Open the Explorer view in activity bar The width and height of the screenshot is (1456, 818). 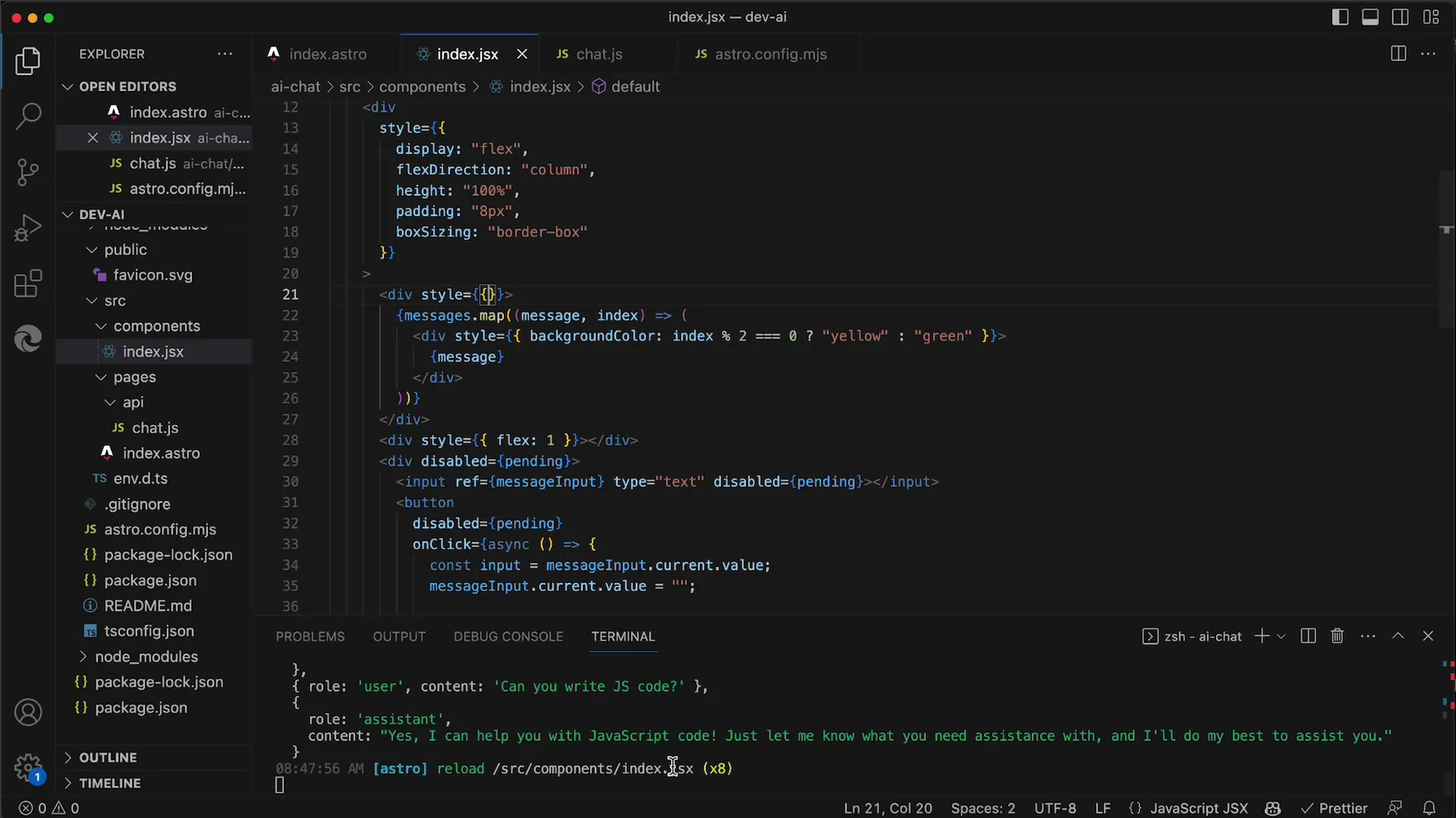[x=28, y=61]
